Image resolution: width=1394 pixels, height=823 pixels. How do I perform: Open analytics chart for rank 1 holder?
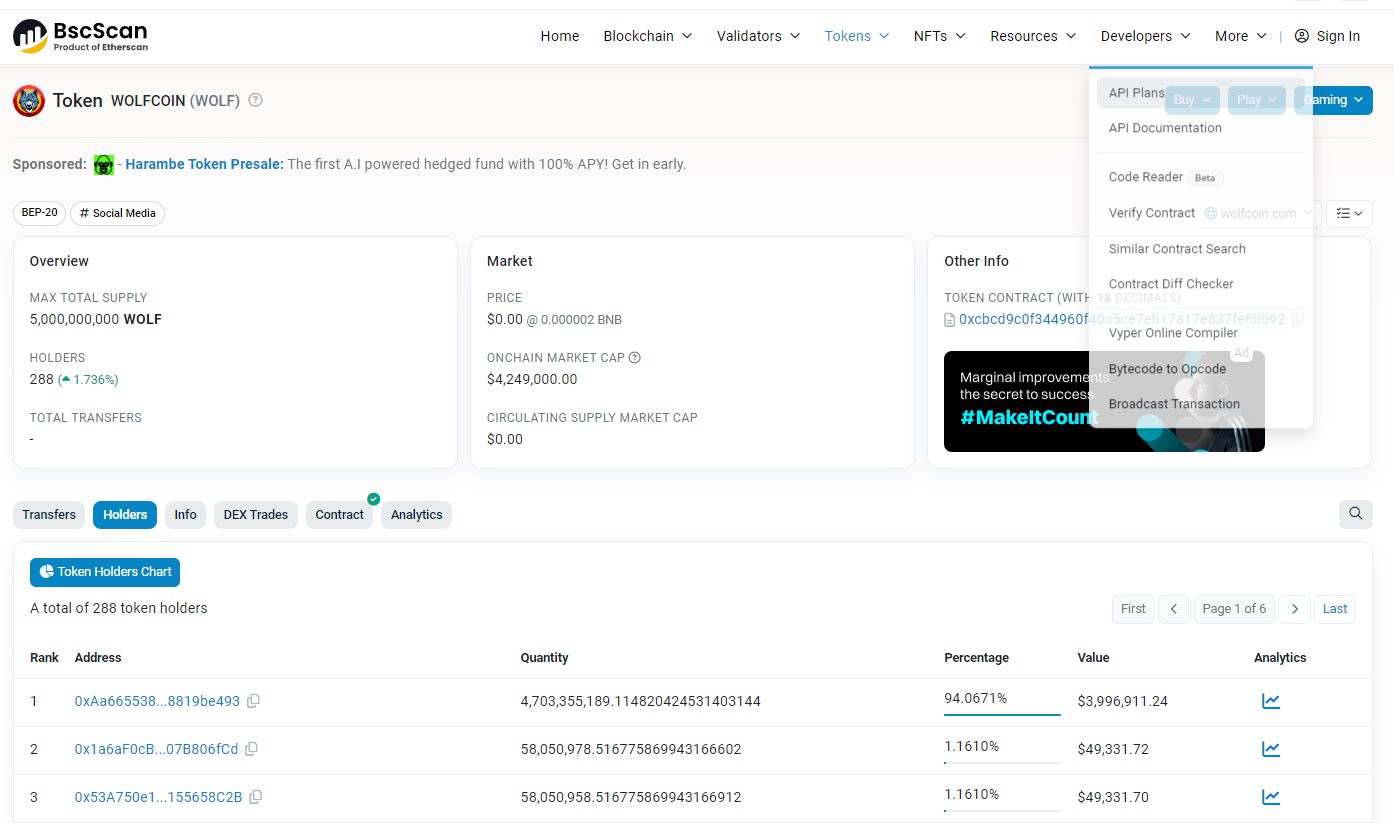(1271, 701)
